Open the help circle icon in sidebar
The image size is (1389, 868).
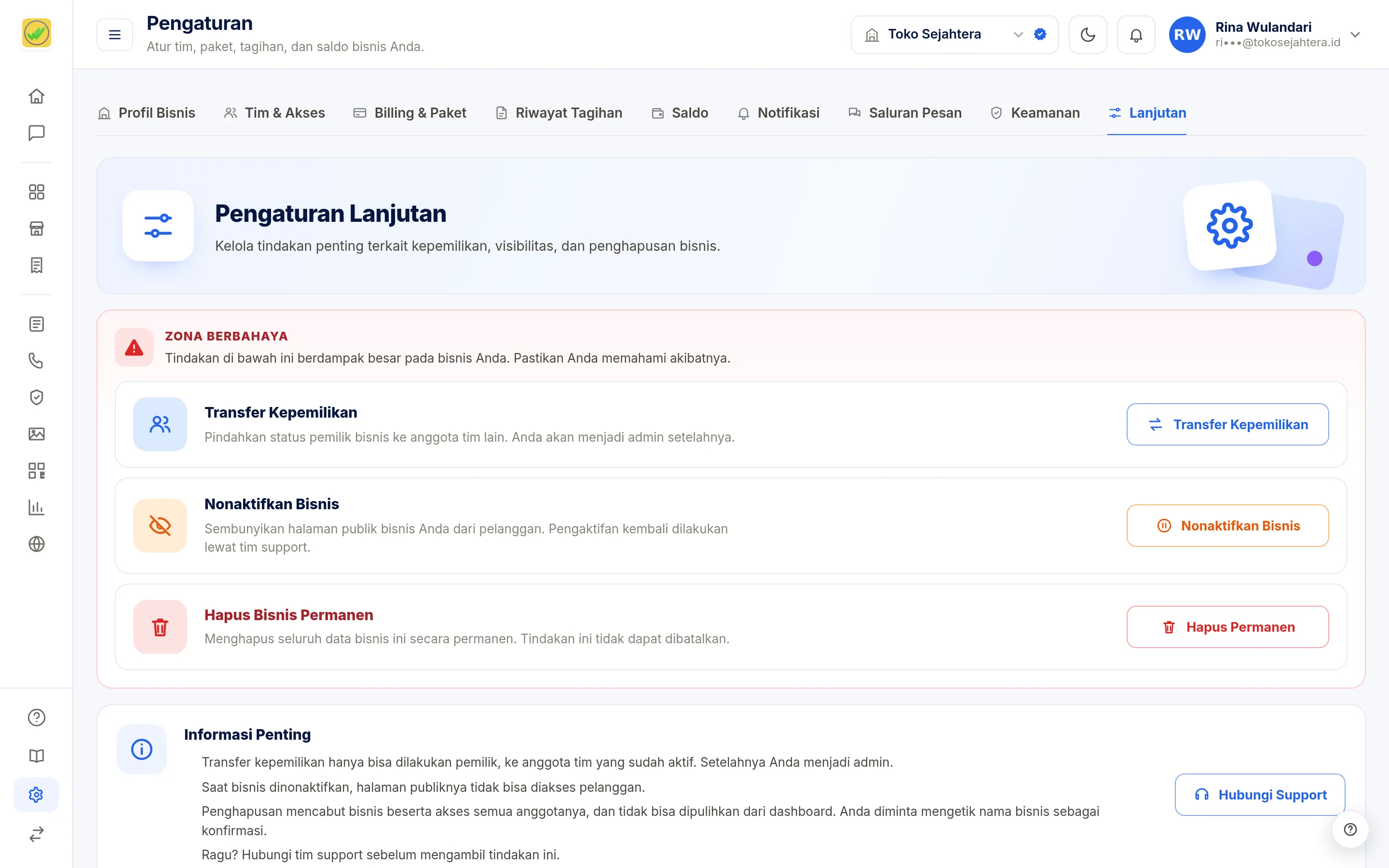point(36,718)
